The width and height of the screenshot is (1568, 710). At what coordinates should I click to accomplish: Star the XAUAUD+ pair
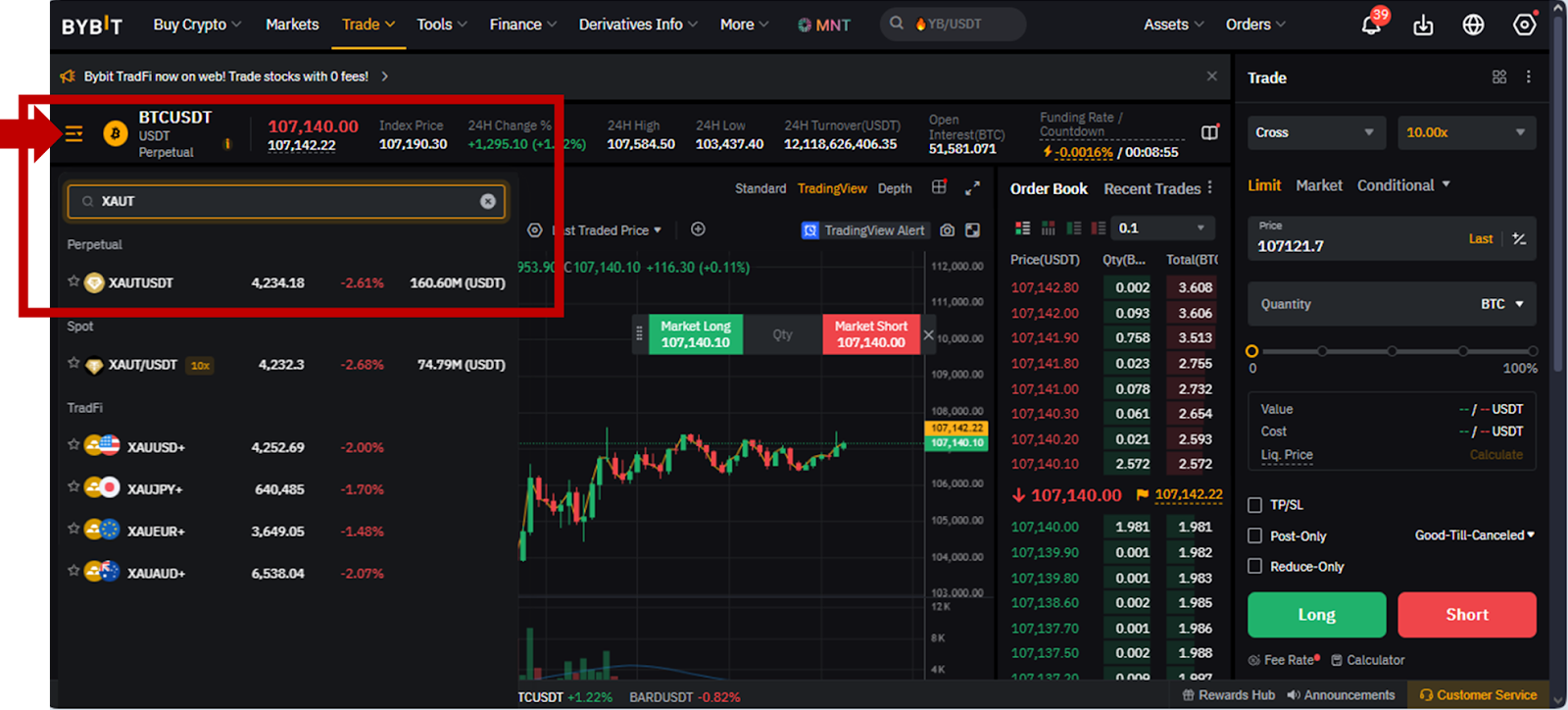click(x=73, y=571)
